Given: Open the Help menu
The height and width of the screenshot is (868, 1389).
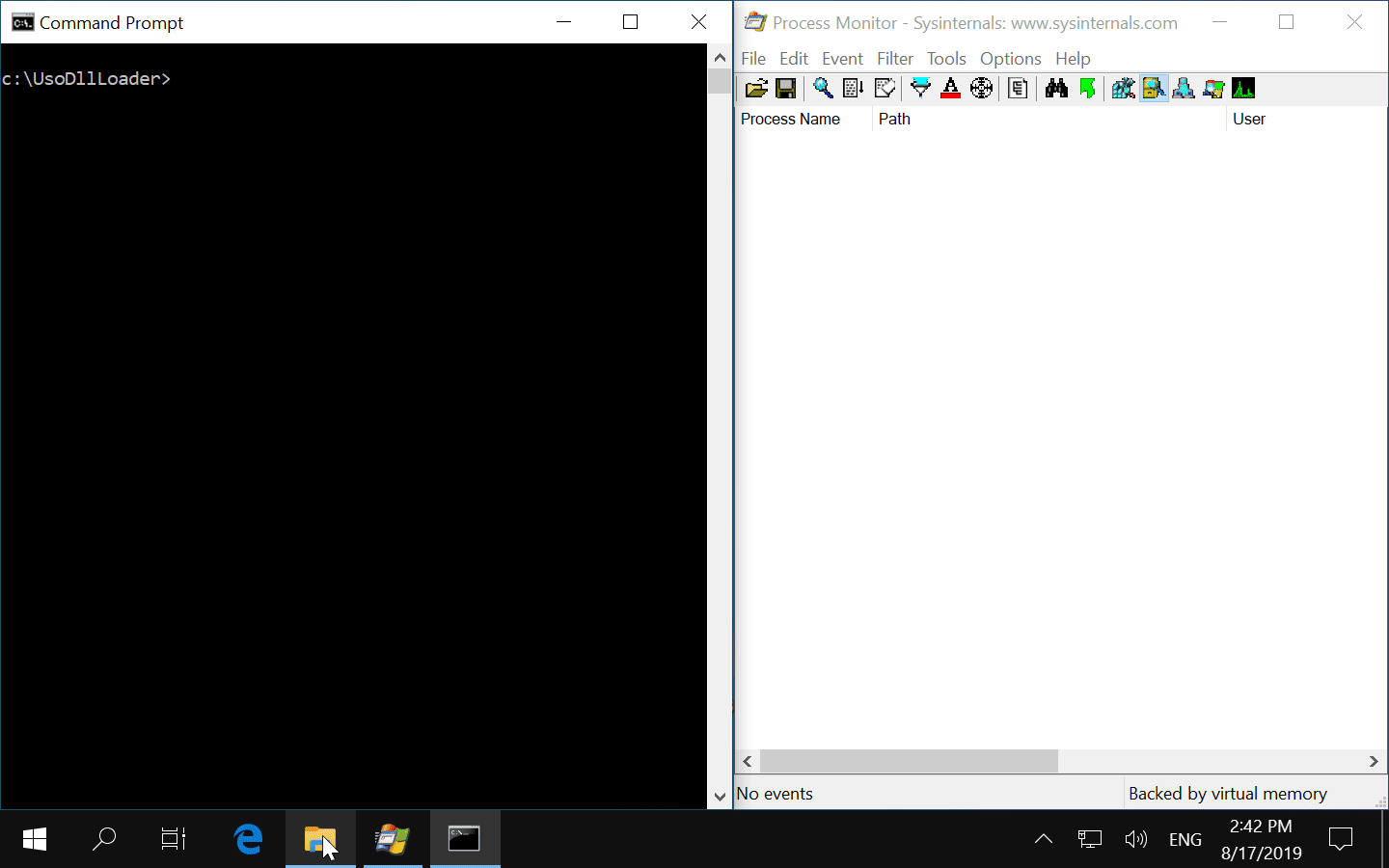Looking at the screenshot, I should click(1073, 59).
